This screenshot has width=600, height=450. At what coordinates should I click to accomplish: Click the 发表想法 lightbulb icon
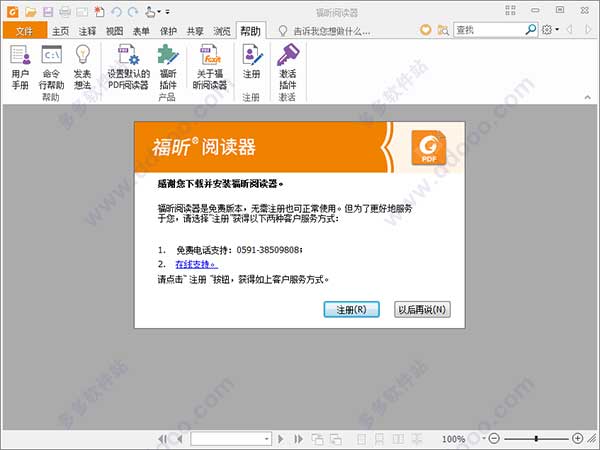82,67
